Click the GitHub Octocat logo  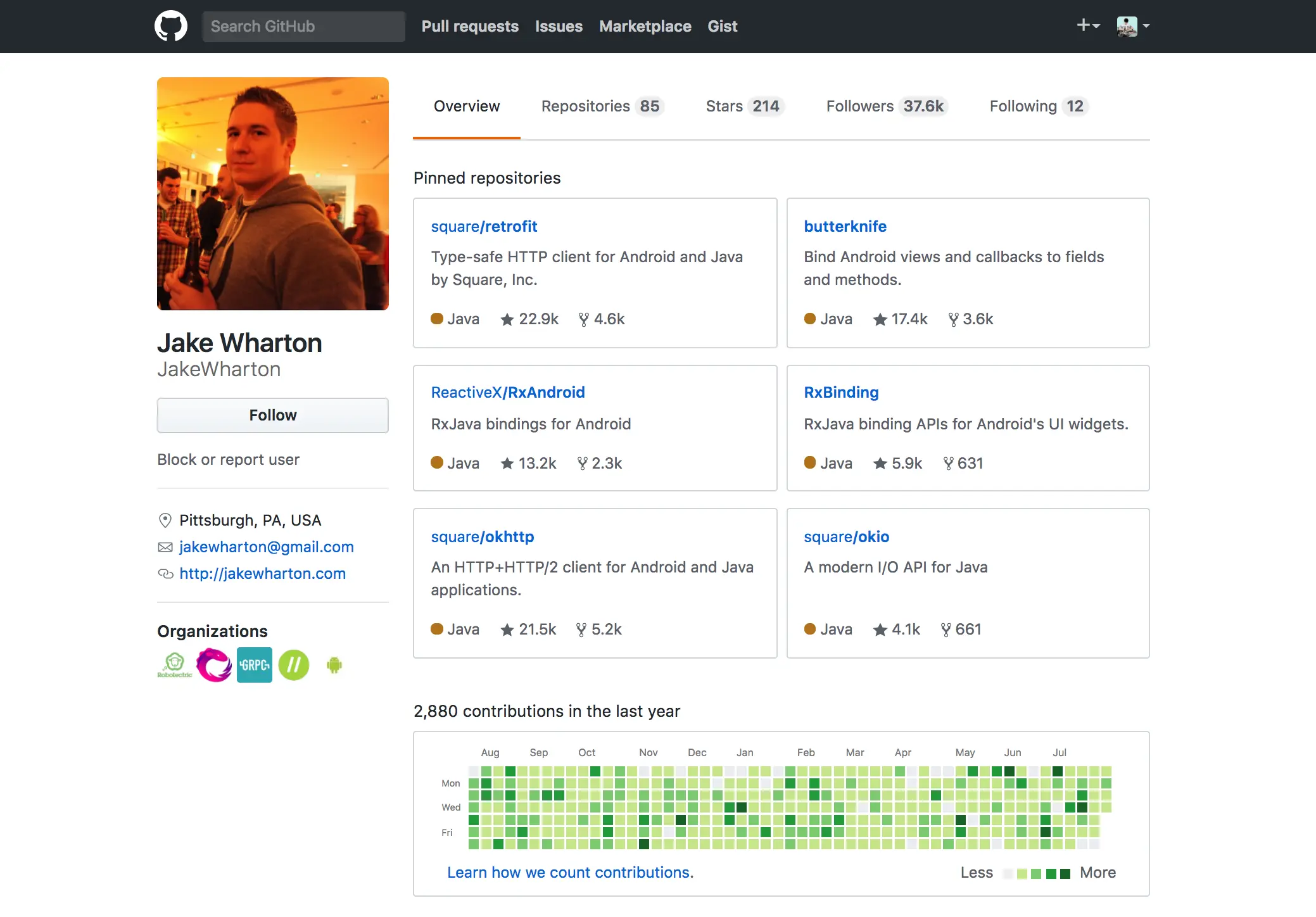(x=170, y=26)
